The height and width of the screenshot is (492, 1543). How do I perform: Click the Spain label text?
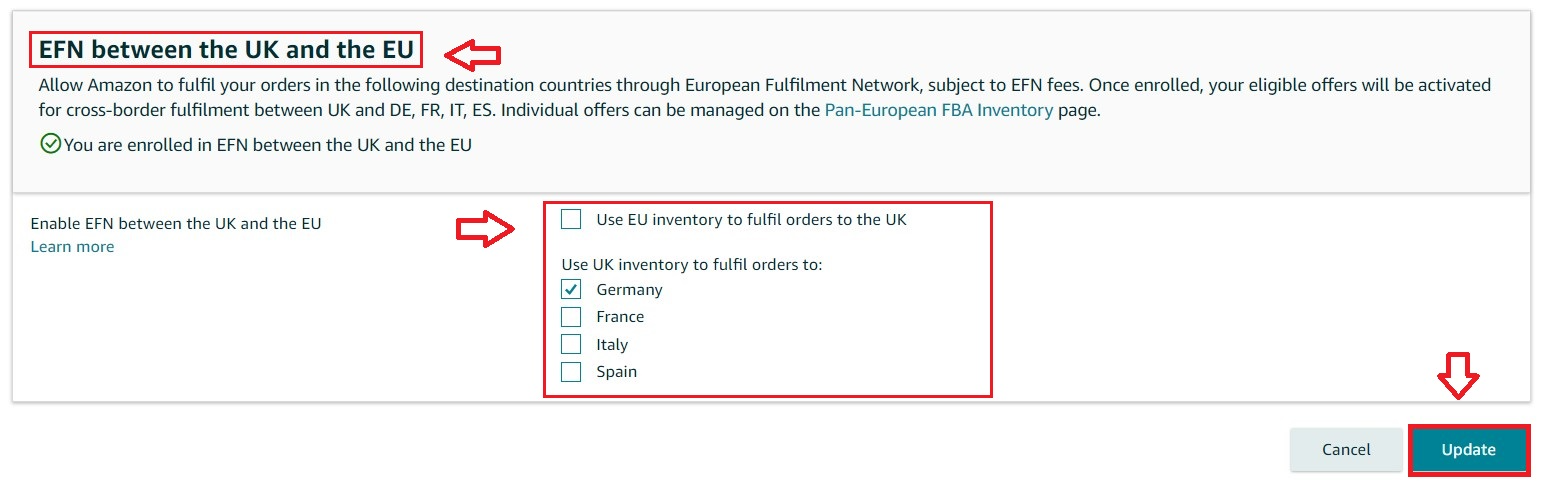pyautogui.click(x=616, y=372)
